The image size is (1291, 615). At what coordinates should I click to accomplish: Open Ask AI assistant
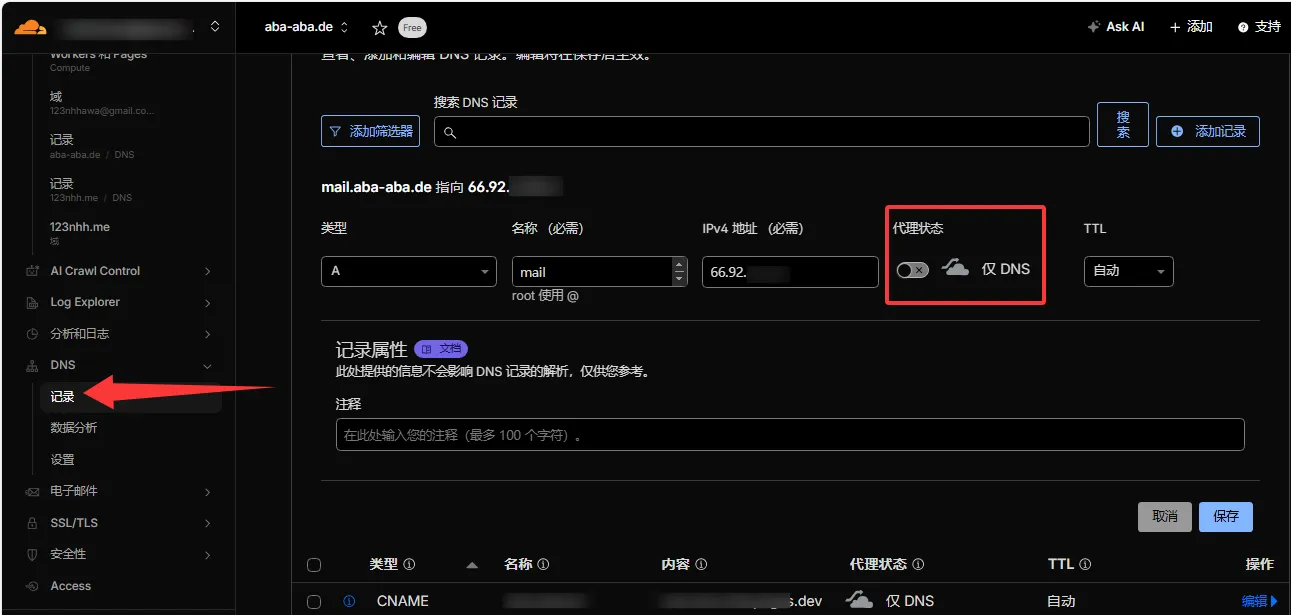pyautogui.click(x=1114, y=27)
